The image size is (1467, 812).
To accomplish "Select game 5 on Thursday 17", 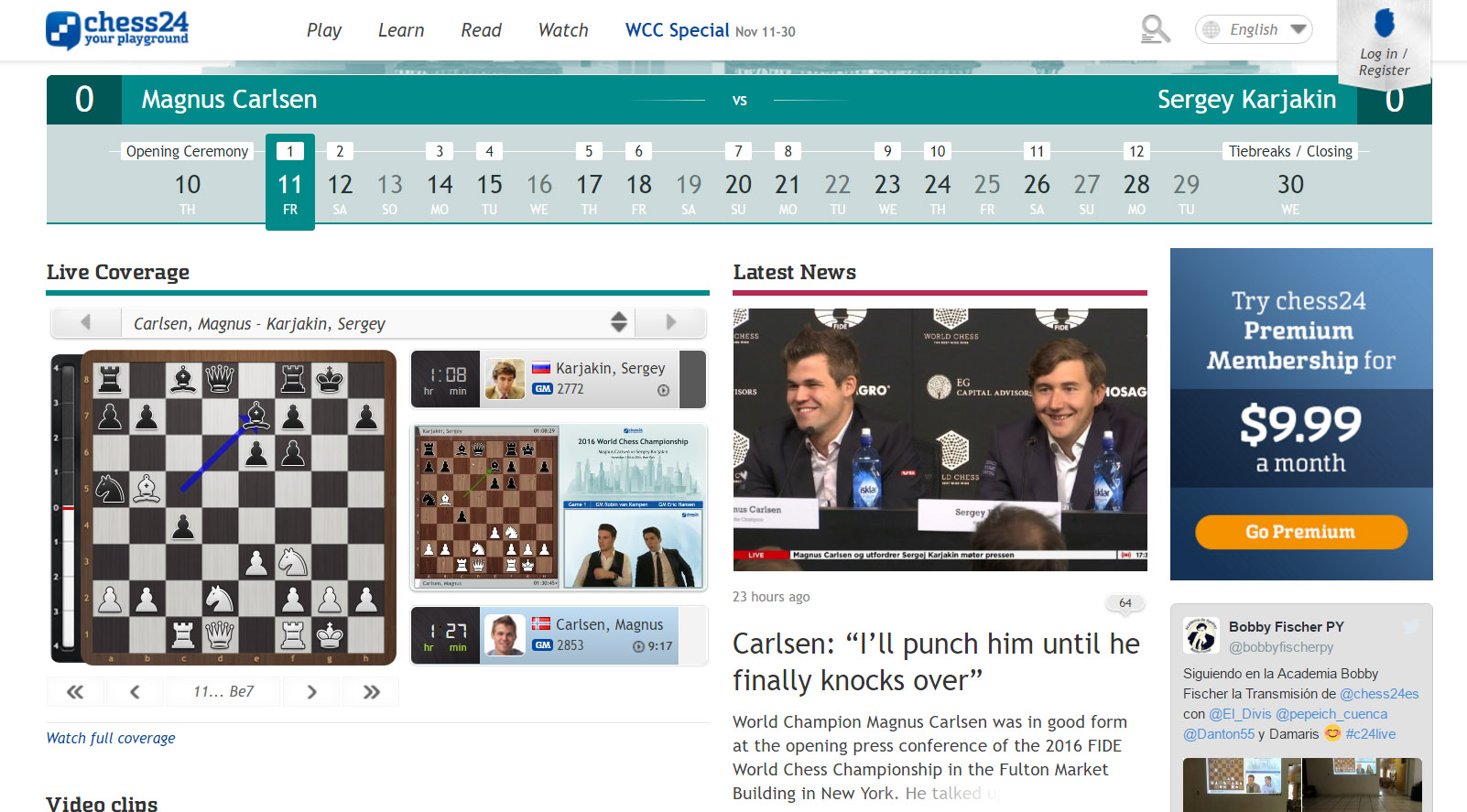I will [589, 181].
